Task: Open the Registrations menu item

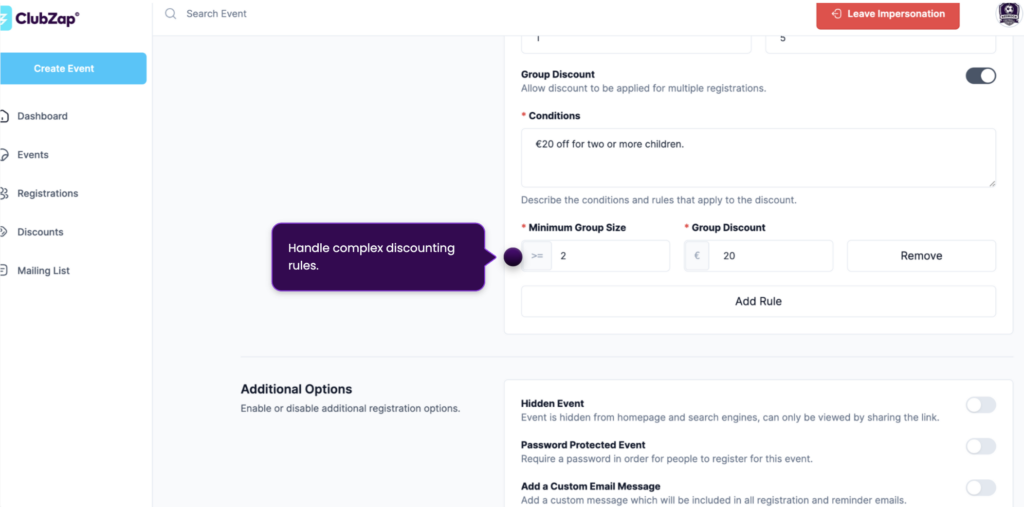Action: (48, 193)
